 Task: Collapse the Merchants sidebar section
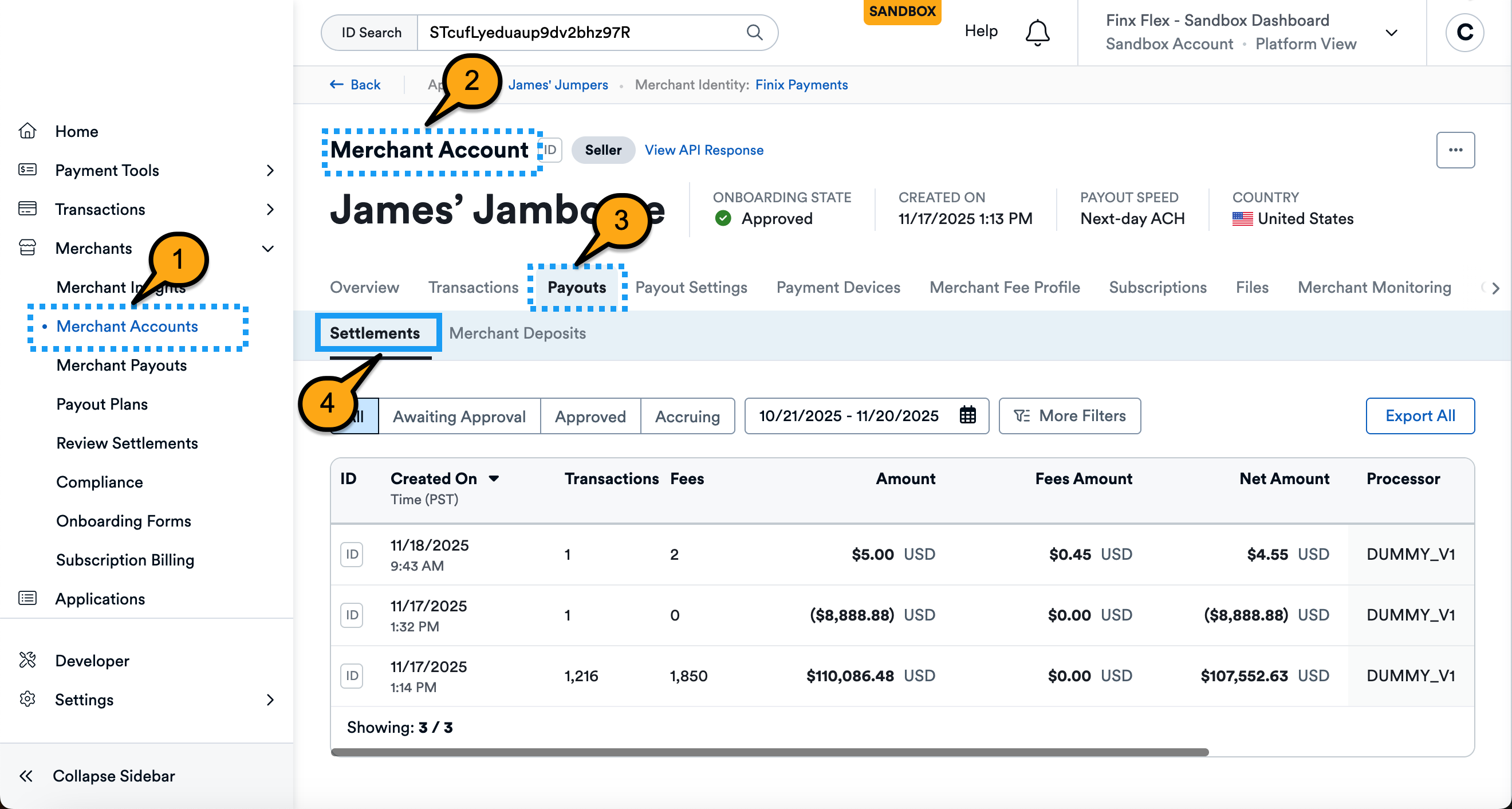(x=267, y=248)
